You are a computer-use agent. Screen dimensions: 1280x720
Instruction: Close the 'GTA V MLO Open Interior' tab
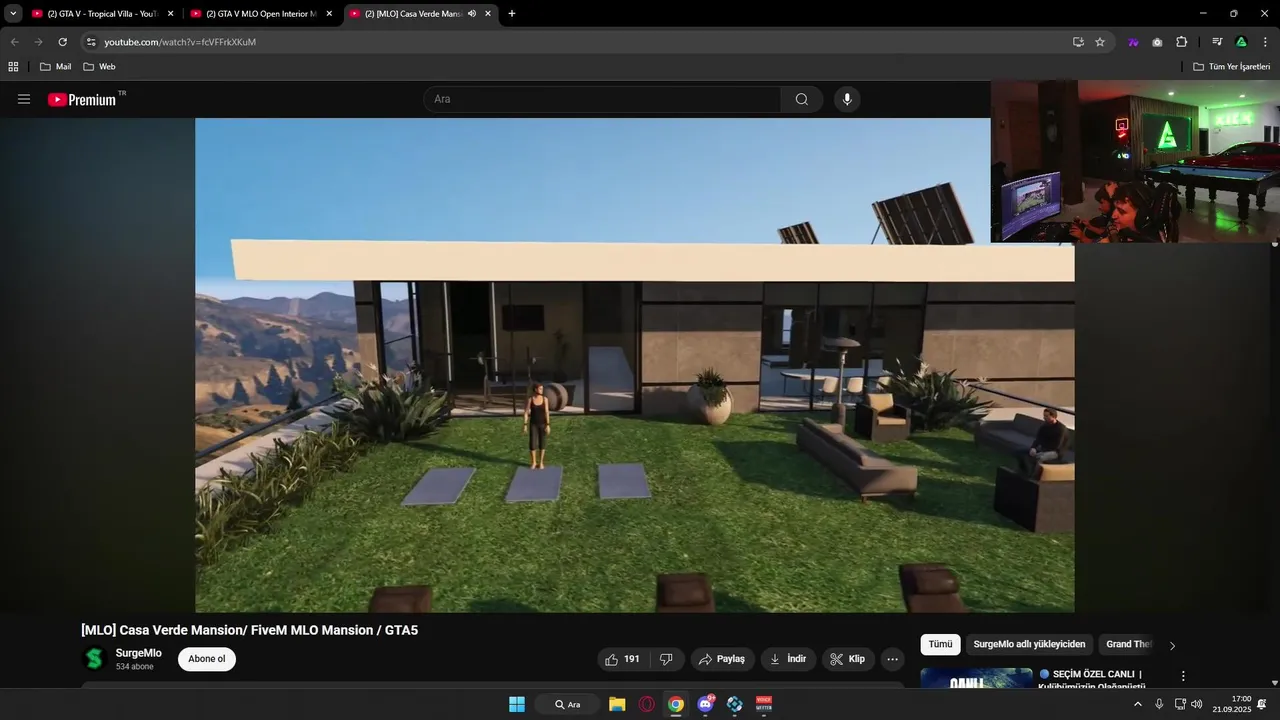(329, 14)
